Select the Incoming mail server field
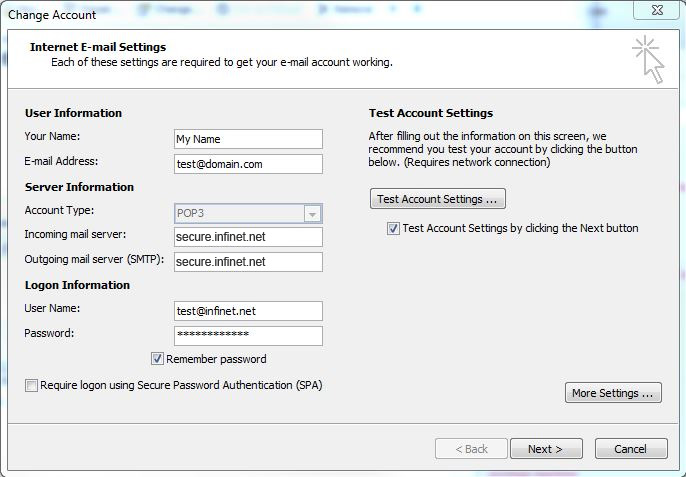 point(248,237)
